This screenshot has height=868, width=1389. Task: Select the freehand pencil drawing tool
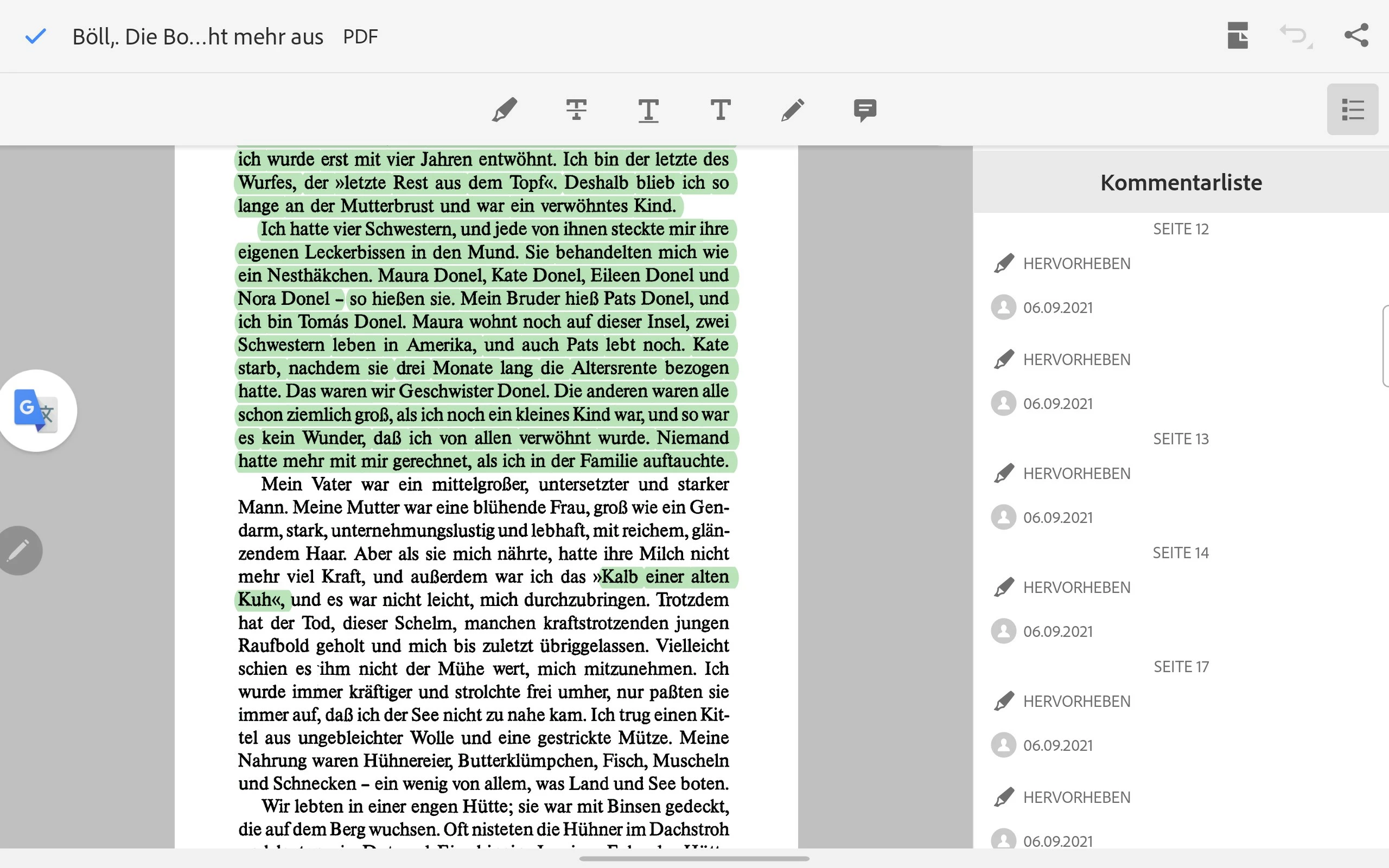click(793, 109)
